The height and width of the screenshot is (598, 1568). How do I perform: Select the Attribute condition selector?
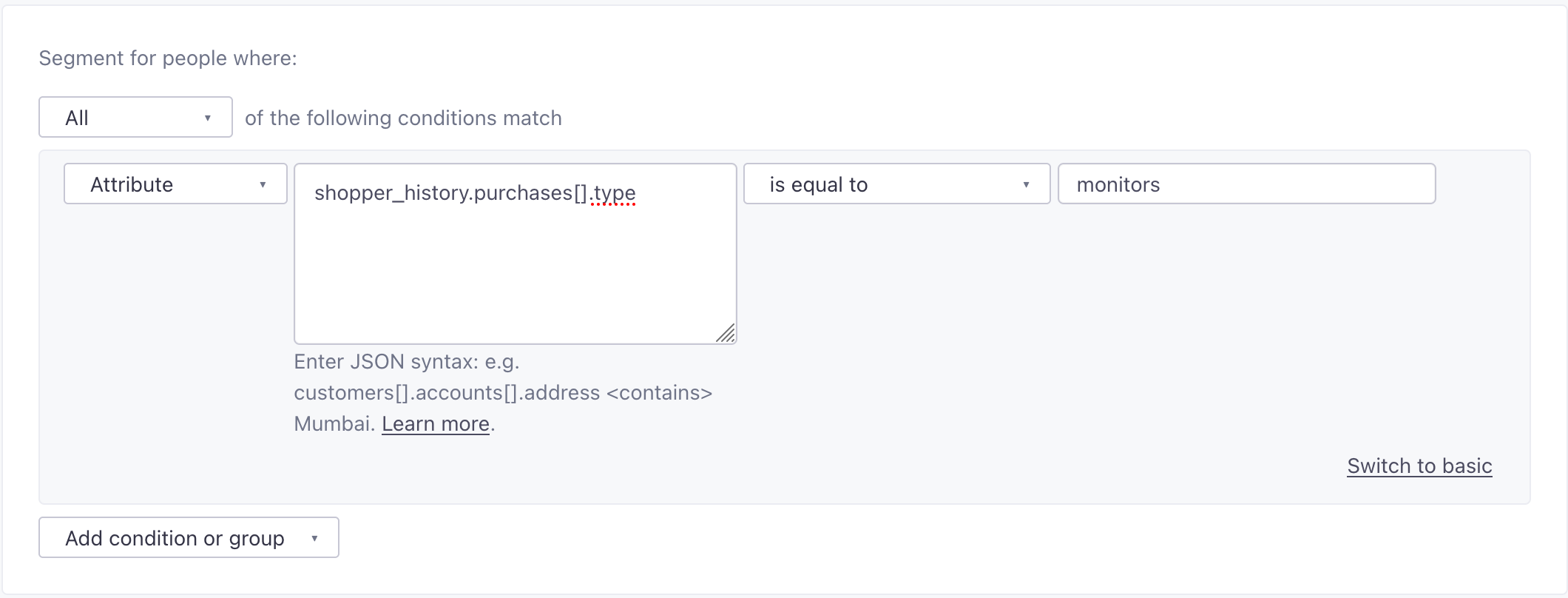click(175, 184)
